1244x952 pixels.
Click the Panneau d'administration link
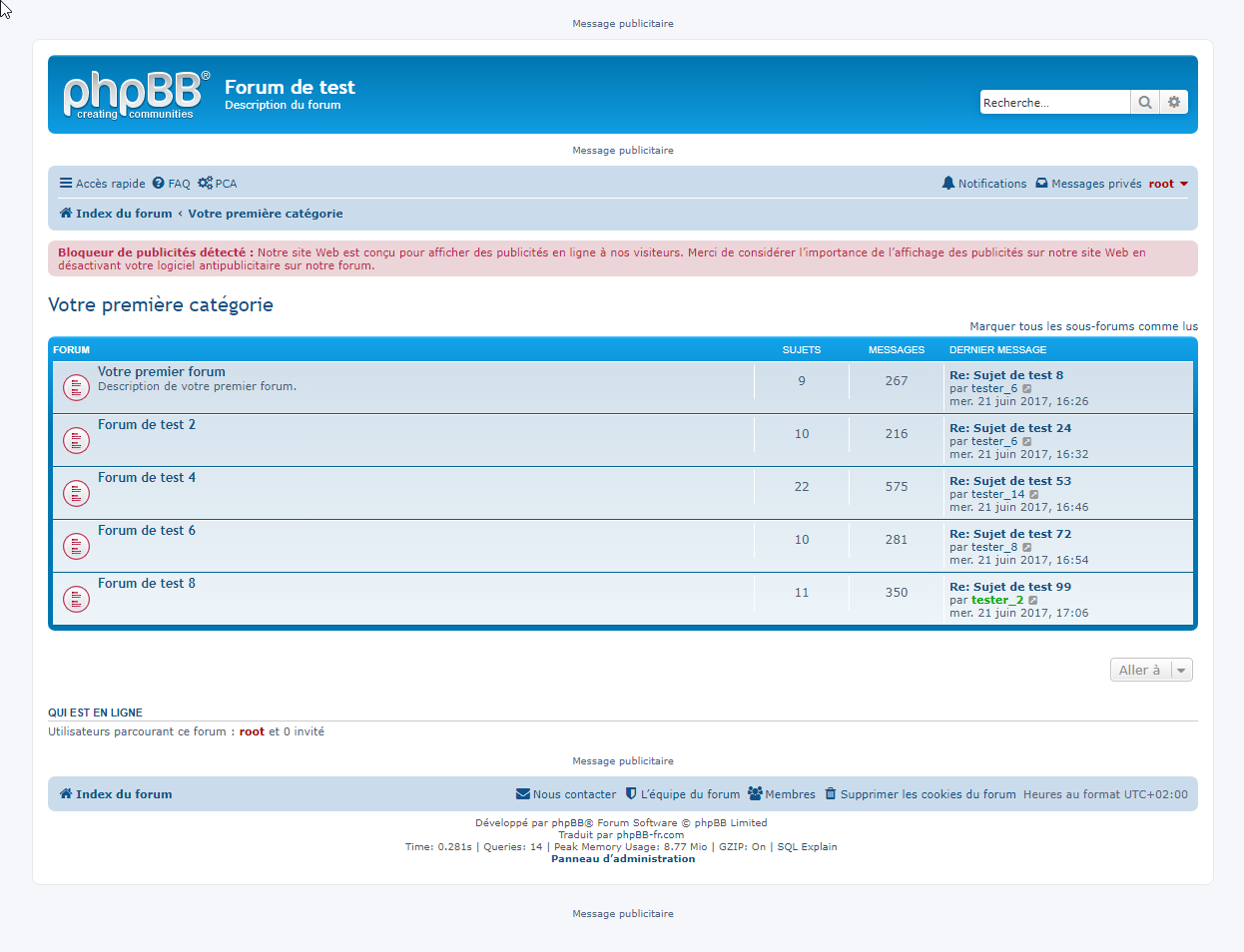[x=623, y=859]
